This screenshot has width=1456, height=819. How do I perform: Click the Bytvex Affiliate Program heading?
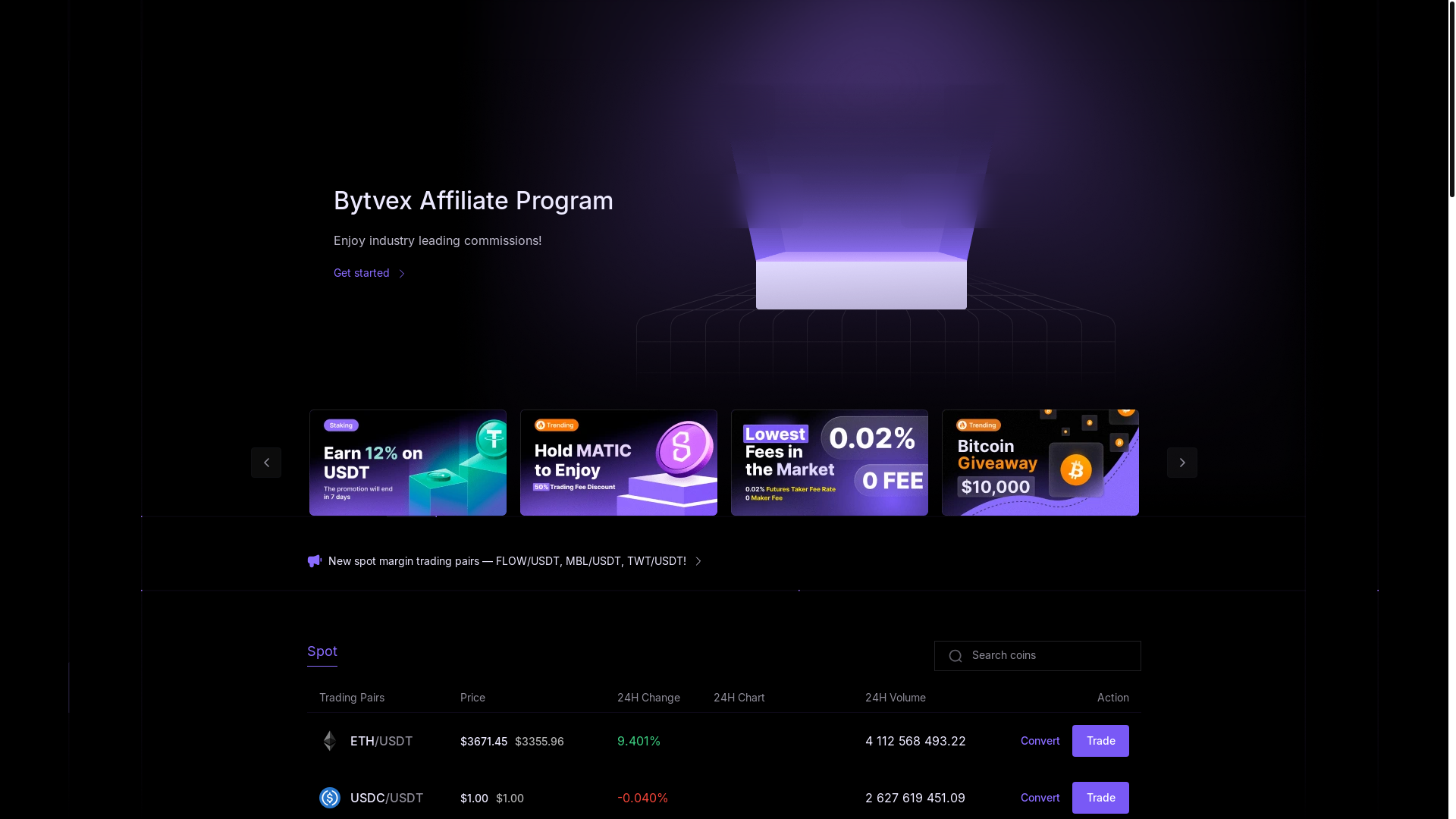click(473, 201)
